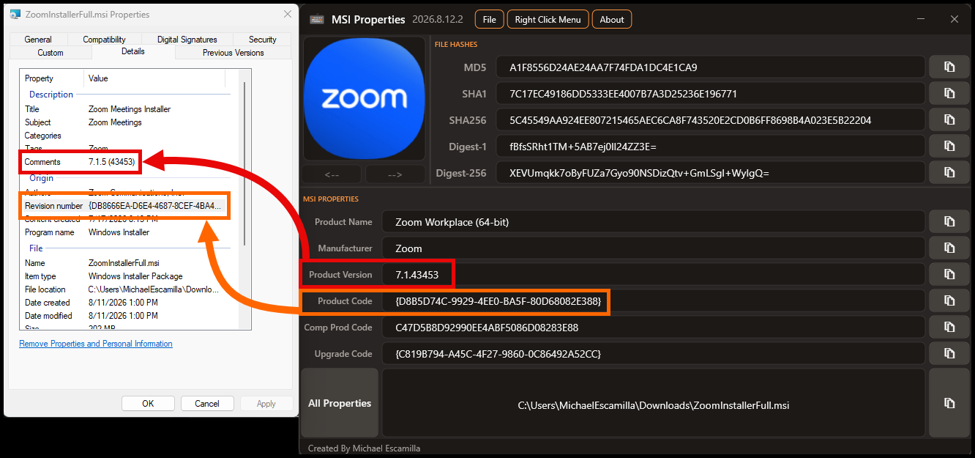Click the SHA1 hash text field
The height and width of the screenshot is (458, 975).
point(710,94)
